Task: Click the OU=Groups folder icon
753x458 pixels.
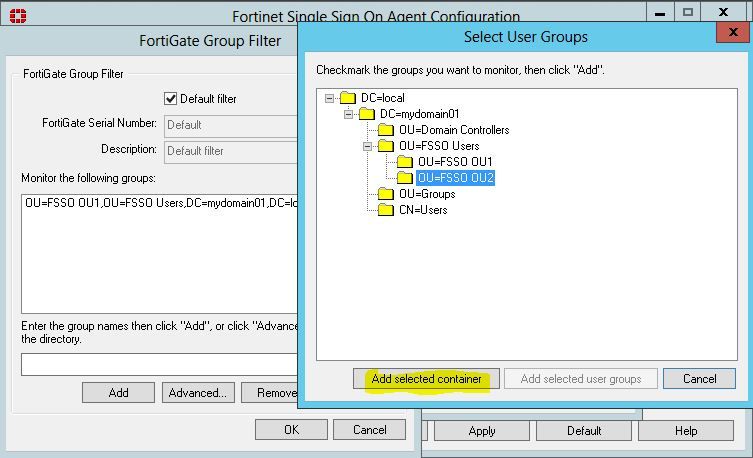Action: point(385,194)
